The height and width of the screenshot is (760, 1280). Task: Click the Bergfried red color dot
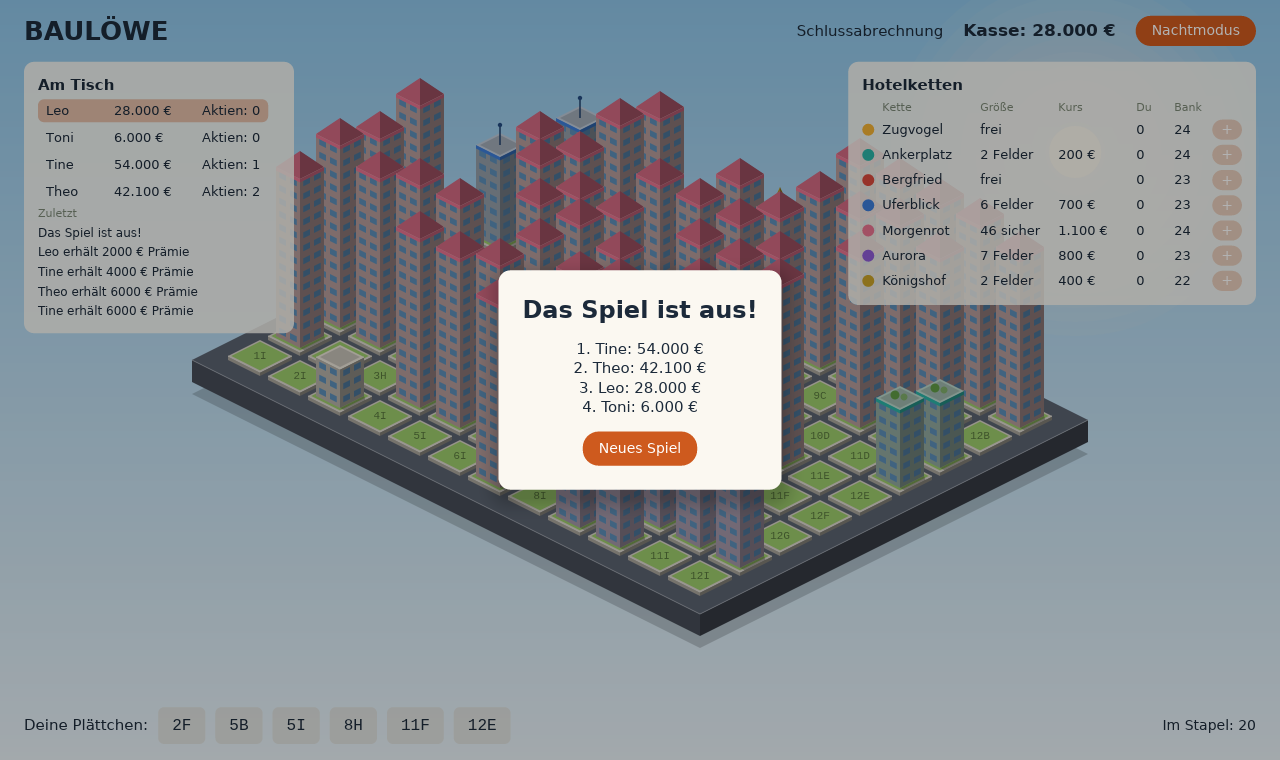point(868,180)
